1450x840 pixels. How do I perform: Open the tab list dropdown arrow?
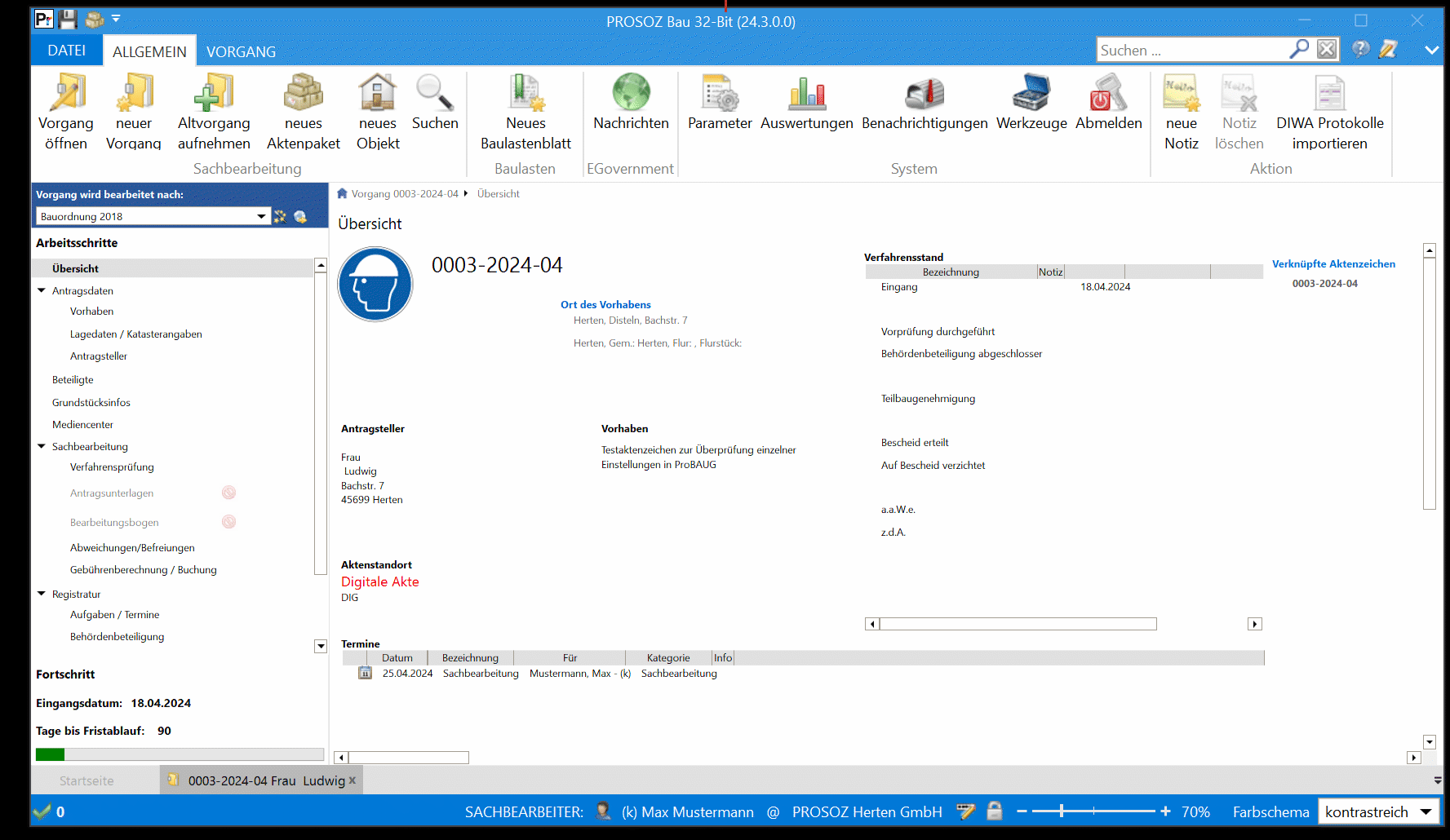(x=1438, y=780)
